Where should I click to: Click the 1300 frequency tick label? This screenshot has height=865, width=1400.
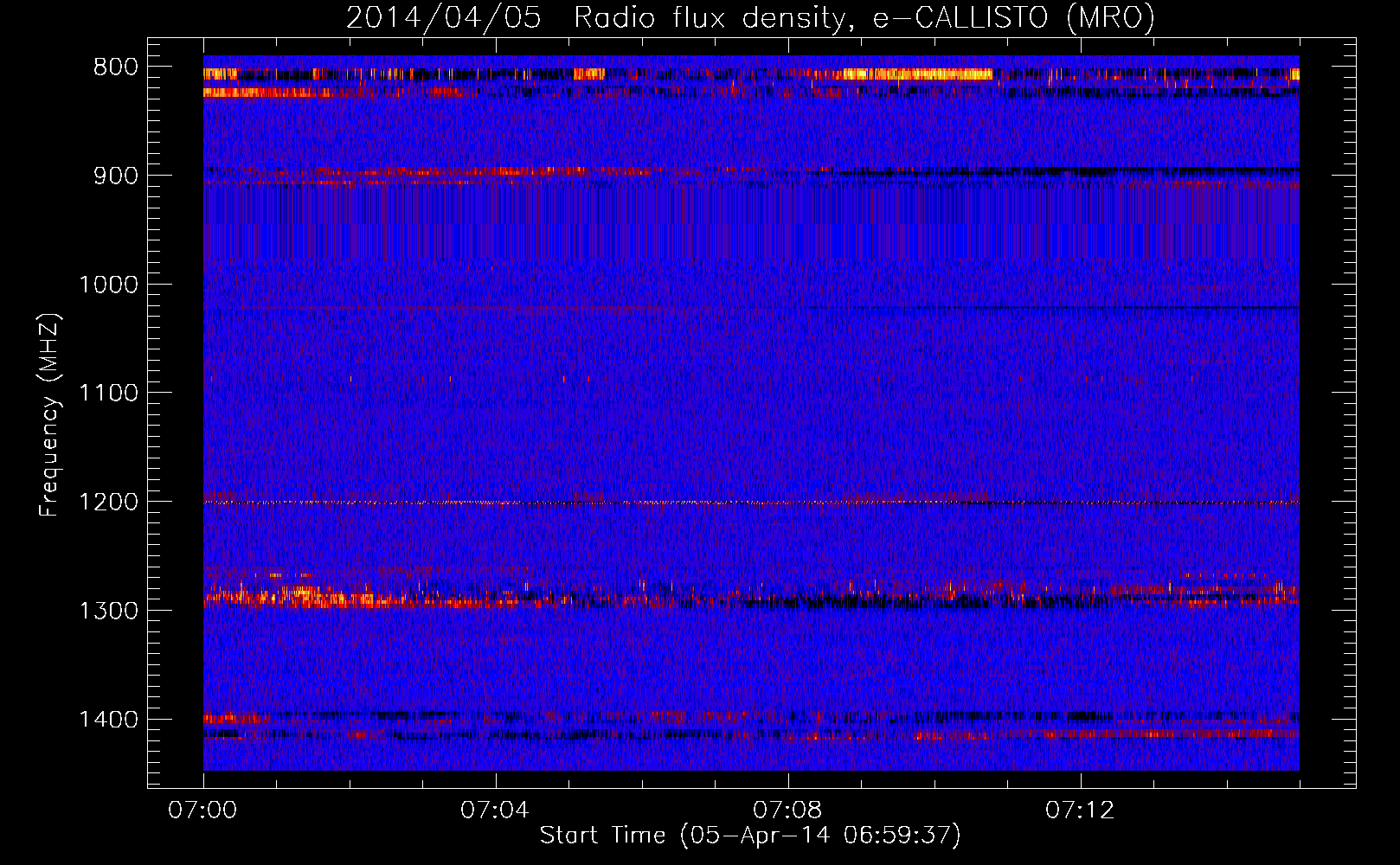109,611
